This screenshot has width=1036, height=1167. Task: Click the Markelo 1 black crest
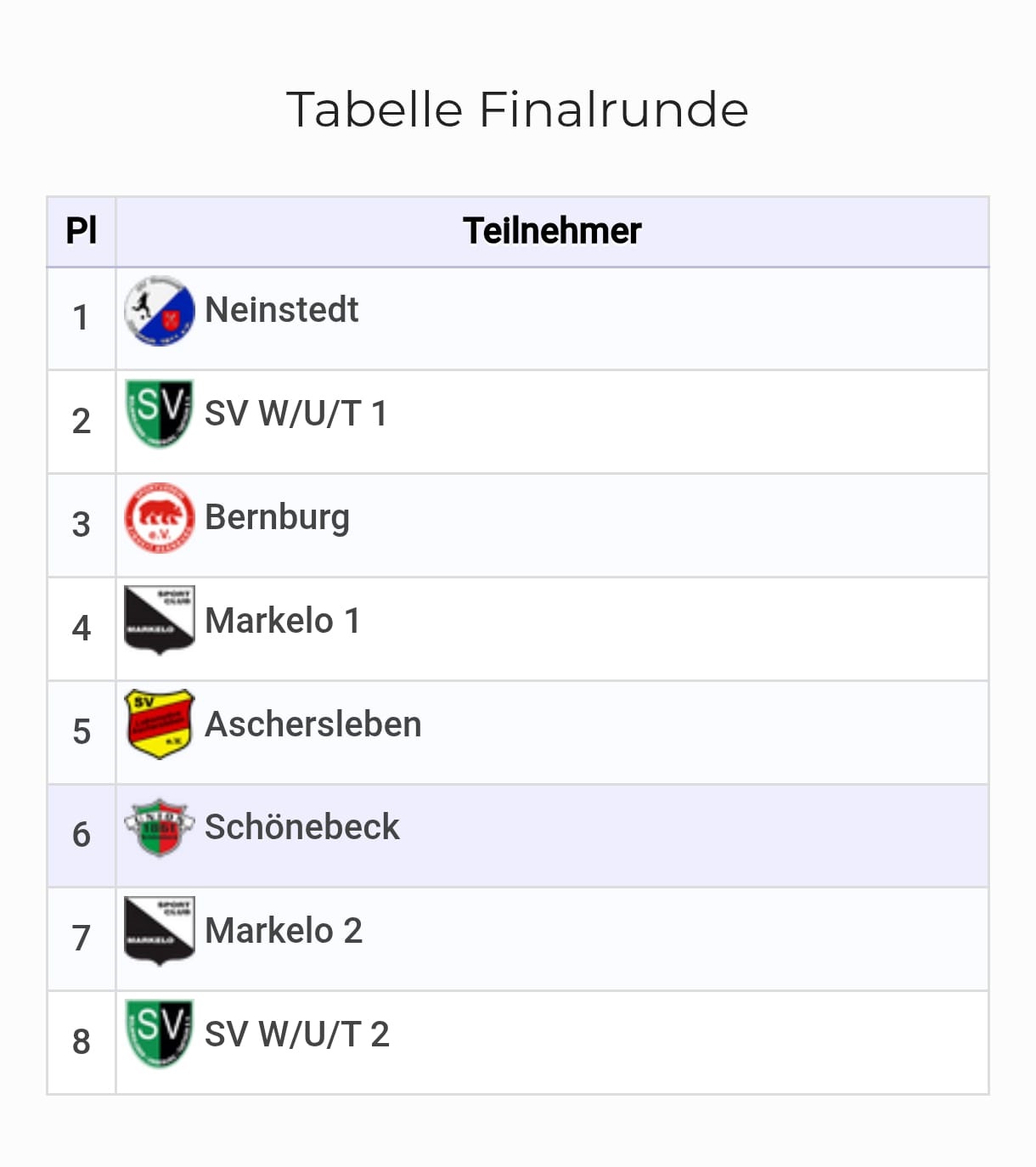click(x=159, y=620)
